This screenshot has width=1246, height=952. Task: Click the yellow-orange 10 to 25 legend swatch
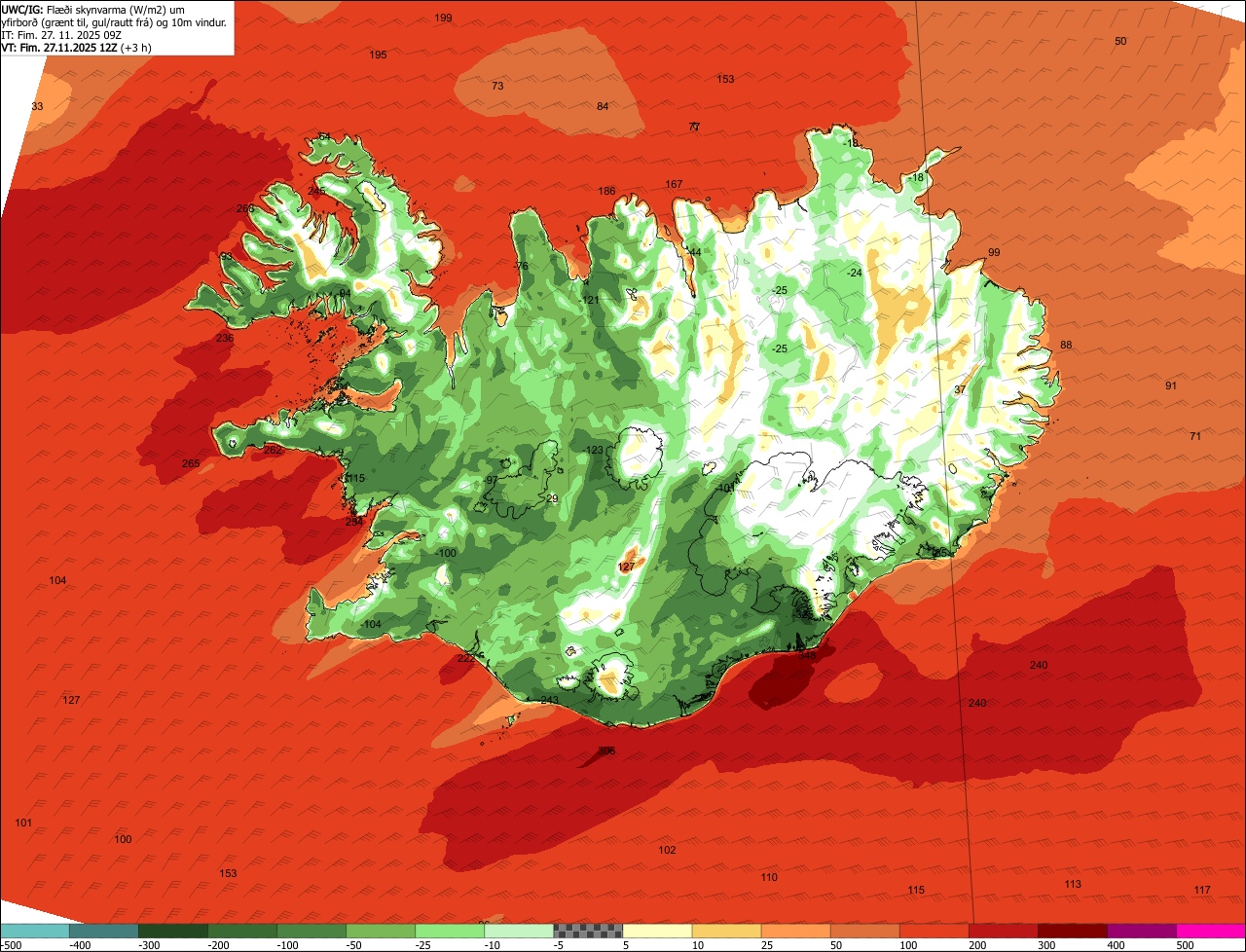tap(726, 931)
